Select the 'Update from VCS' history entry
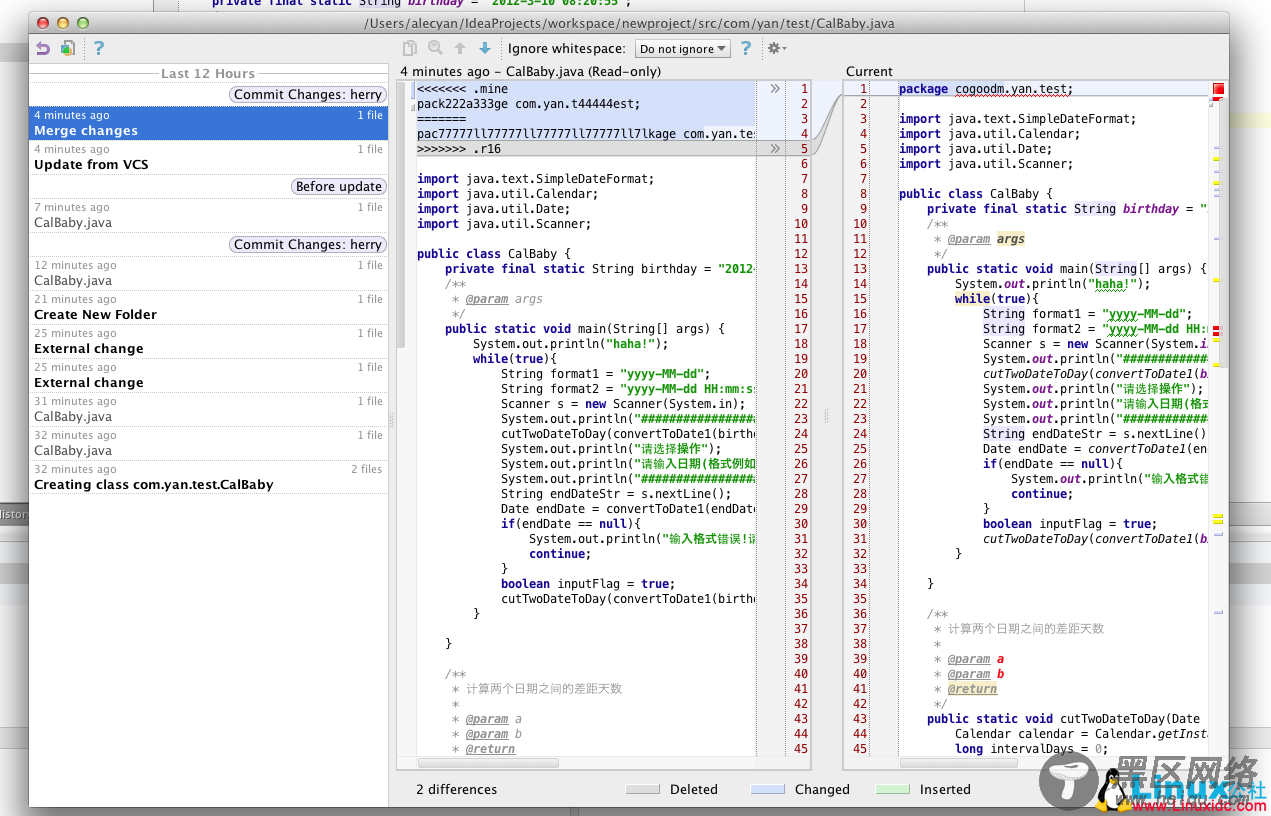This screenshot has width=1271, height=816. pyautogui.click(x=208, y=157)
